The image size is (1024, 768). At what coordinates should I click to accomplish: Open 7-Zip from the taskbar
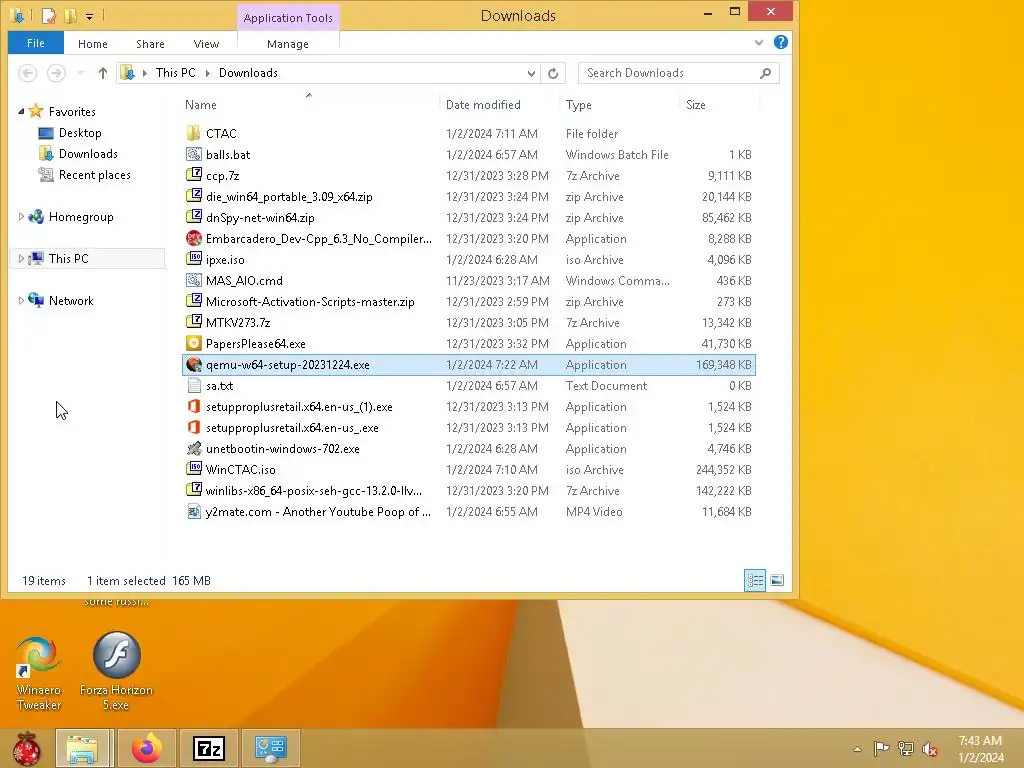point(209,748)
